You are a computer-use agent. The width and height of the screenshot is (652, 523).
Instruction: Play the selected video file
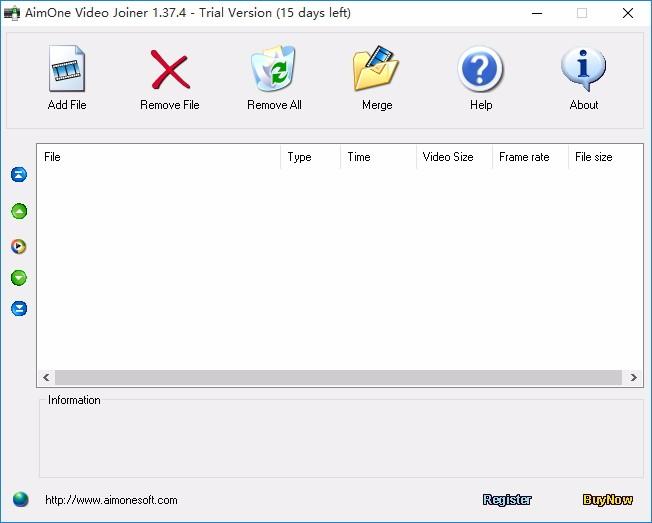(19, 247)
